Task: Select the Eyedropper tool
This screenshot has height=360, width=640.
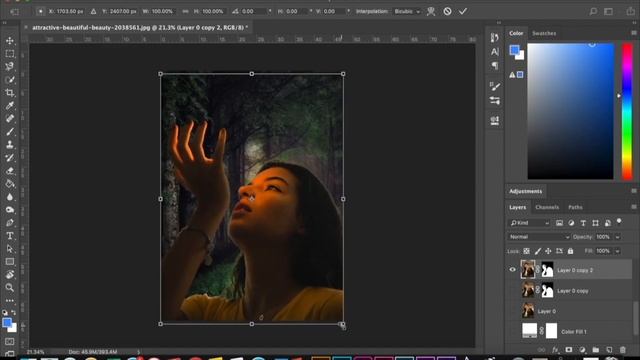Action: [10, 106]
